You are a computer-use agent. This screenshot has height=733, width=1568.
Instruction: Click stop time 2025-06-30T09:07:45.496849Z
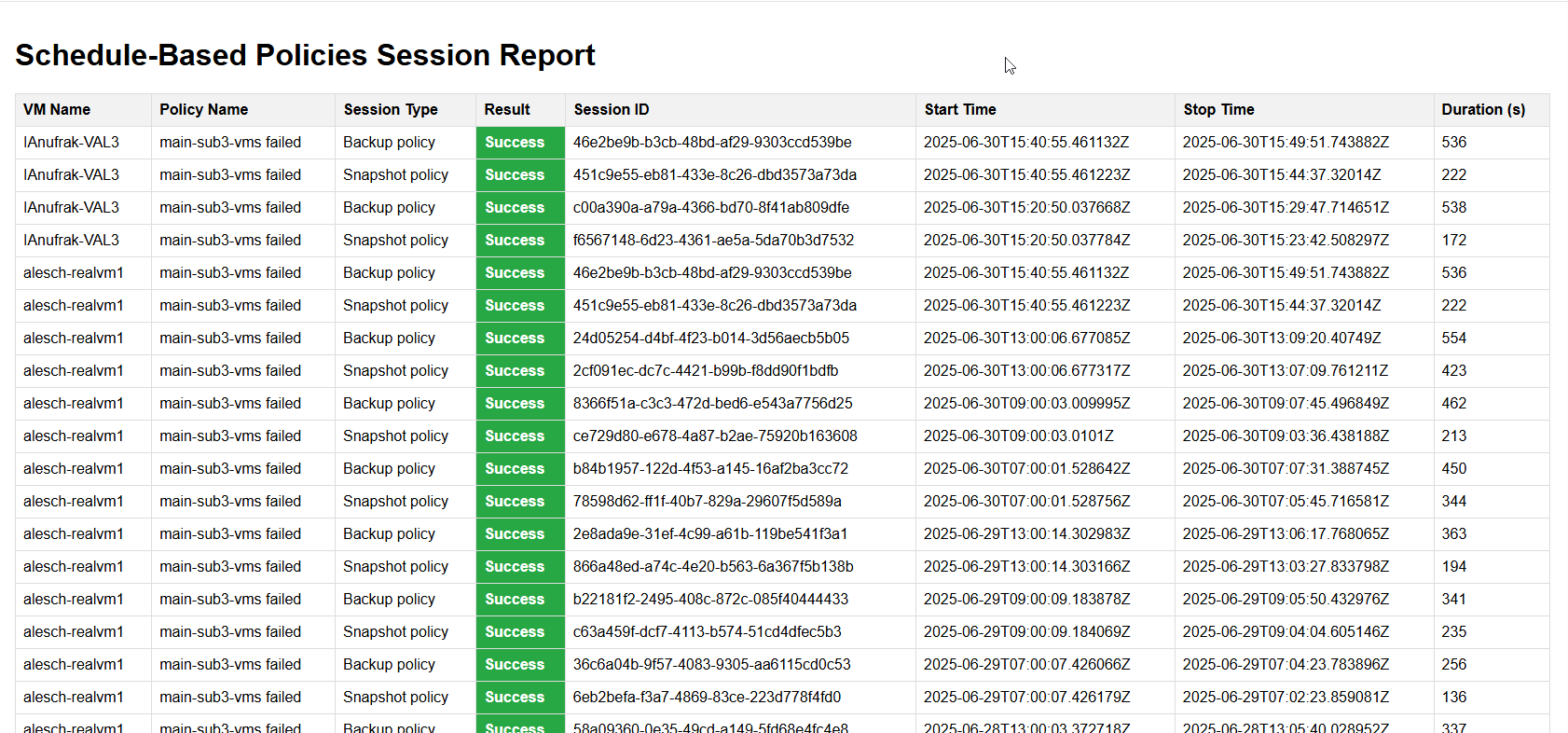click(x=1286, y=403)
